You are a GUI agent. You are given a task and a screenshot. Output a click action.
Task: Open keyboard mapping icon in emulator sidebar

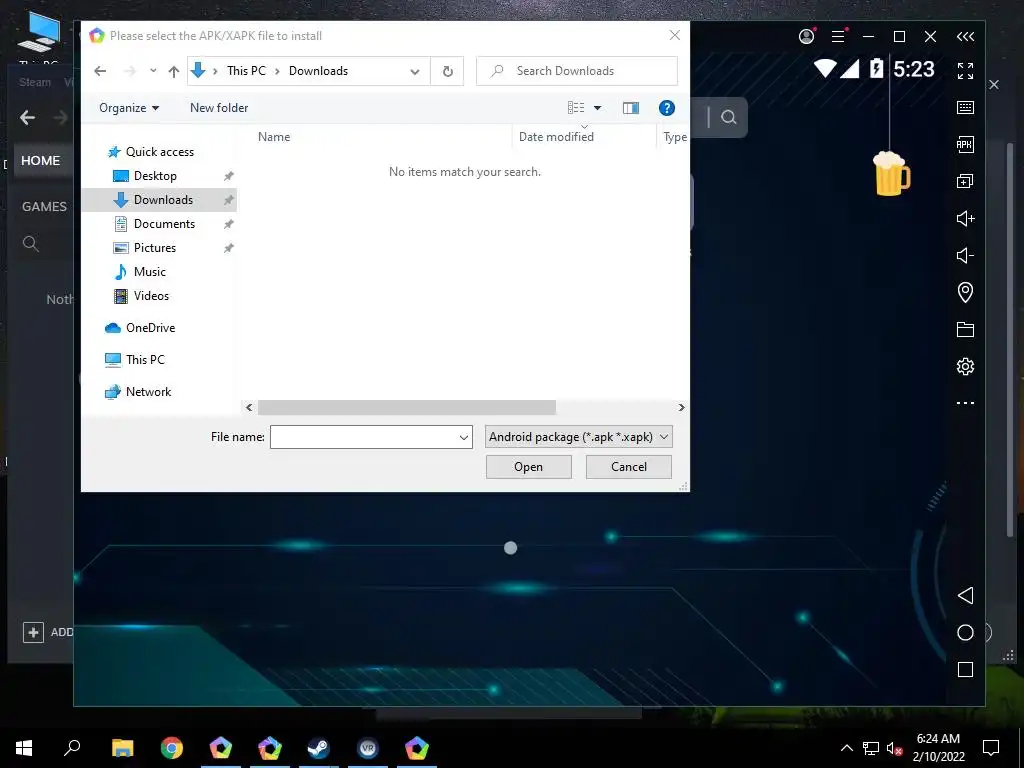[x=965, y=108]
